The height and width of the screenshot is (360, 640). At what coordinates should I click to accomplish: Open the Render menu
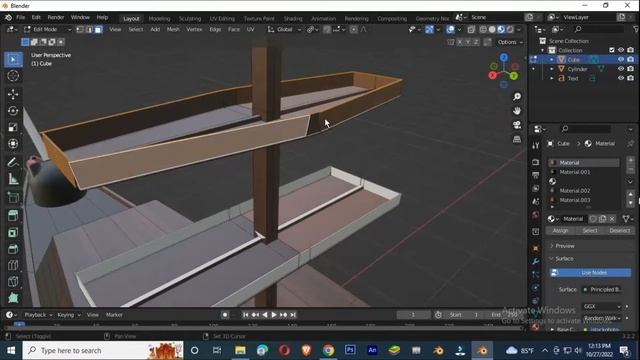56,17
